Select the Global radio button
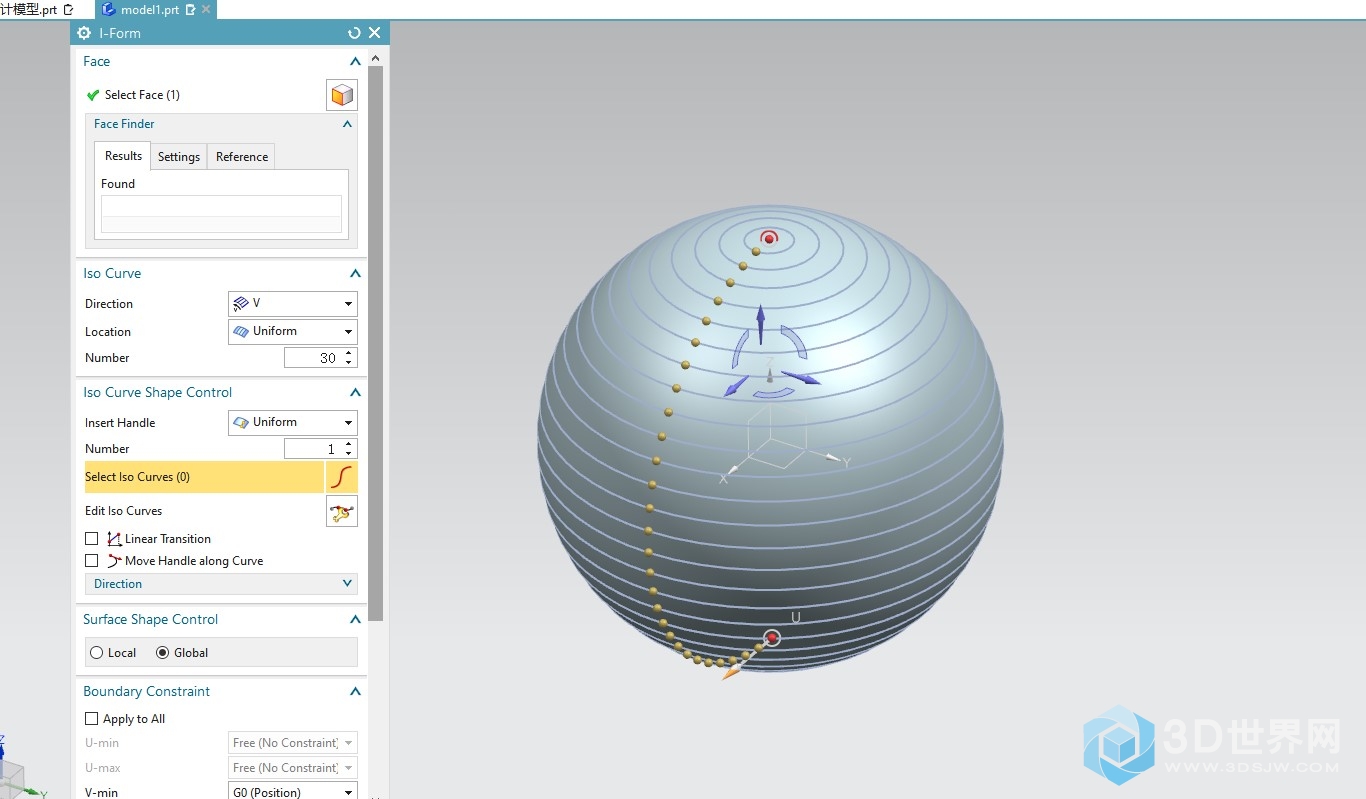This screenshot has width=1366, height=799. [x=163, y=653]
